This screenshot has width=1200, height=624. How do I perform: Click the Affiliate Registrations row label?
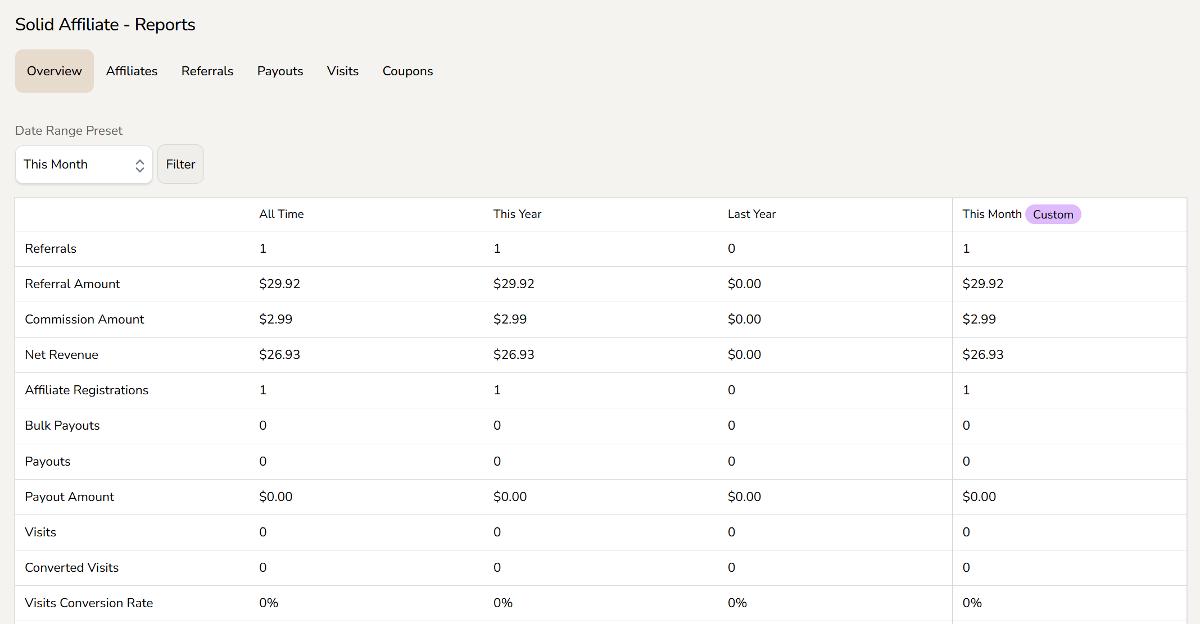(x=86, y=390)
